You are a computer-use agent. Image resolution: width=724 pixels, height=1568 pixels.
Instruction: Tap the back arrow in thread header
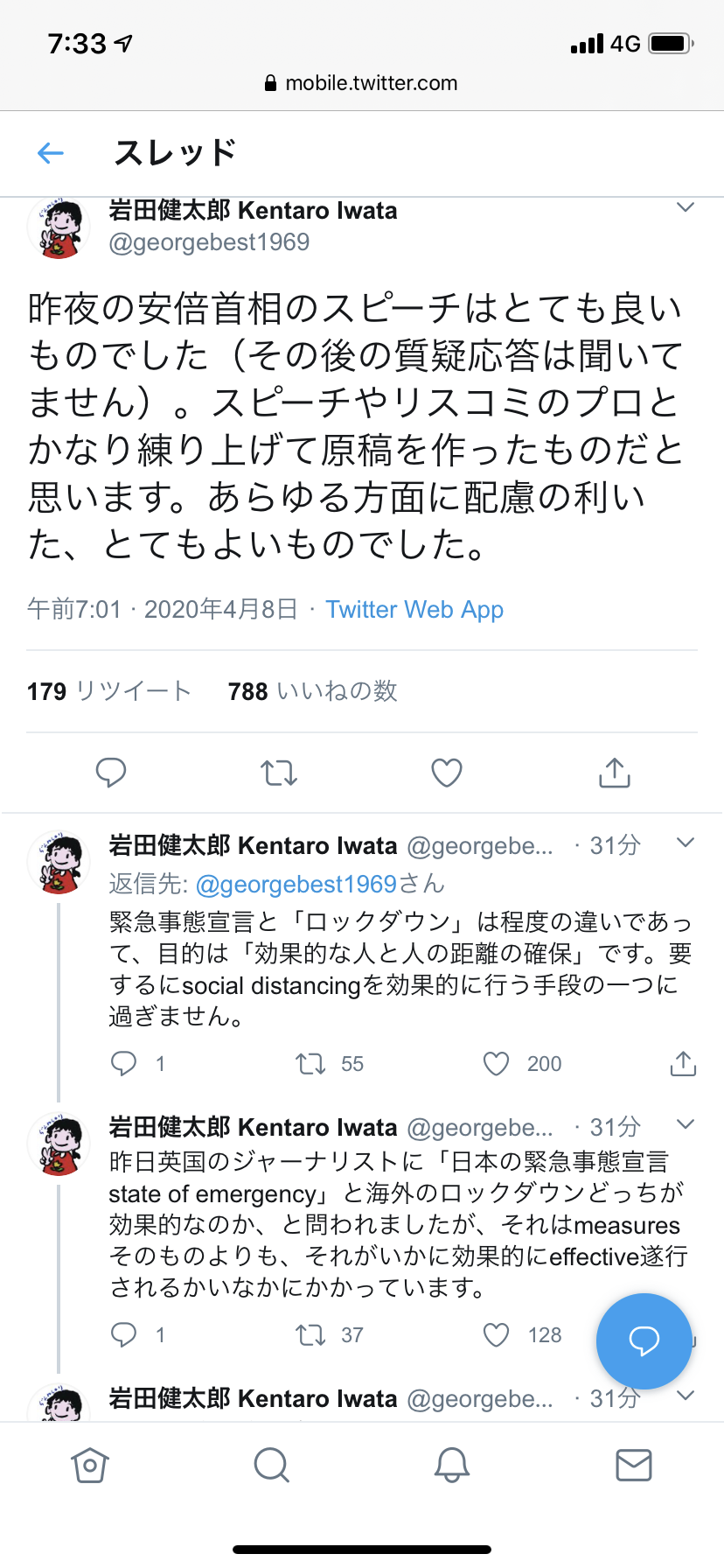tap(52, 154)
